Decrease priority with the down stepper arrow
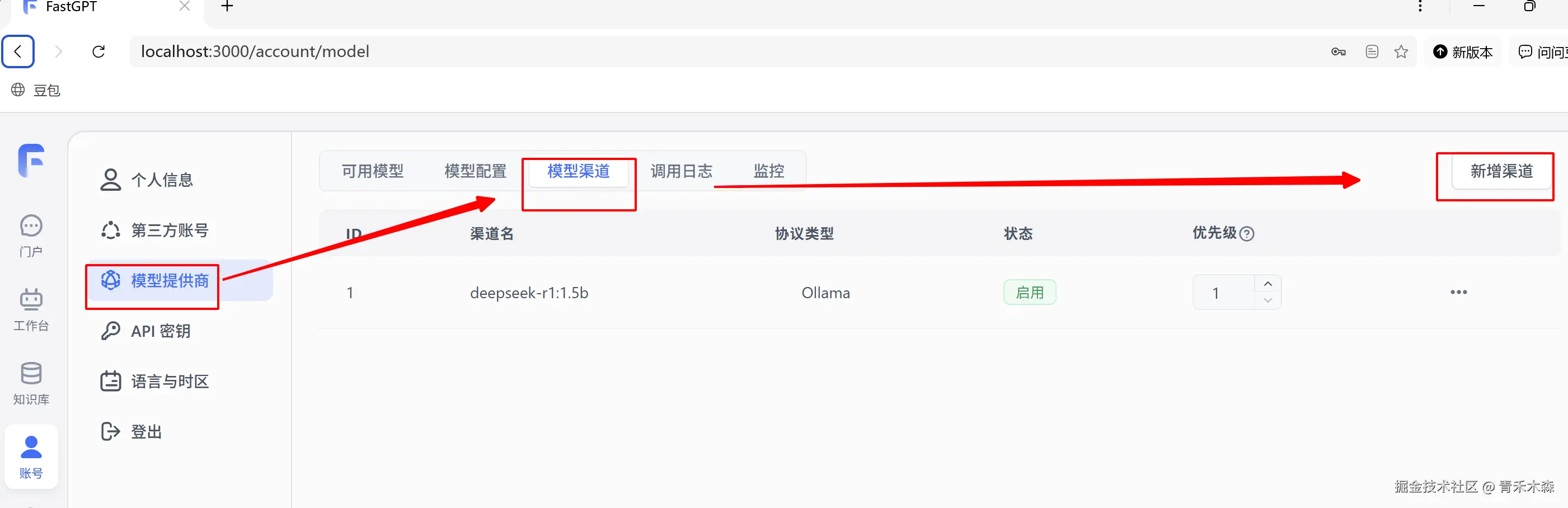Viewport: 1568px width, 508px height. click(x=1267, y=300)
